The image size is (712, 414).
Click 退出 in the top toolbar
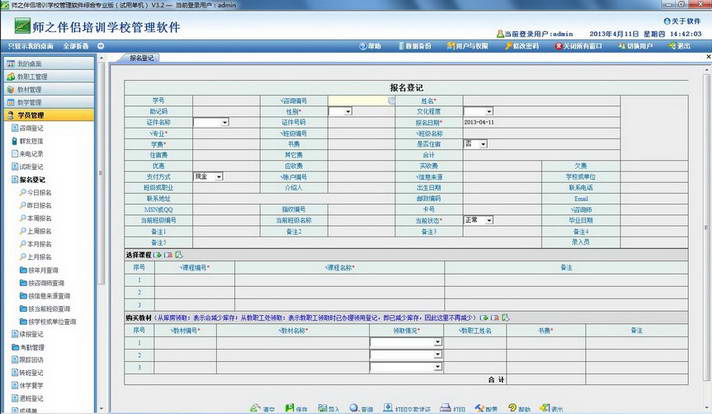click(x=680, y=46)
